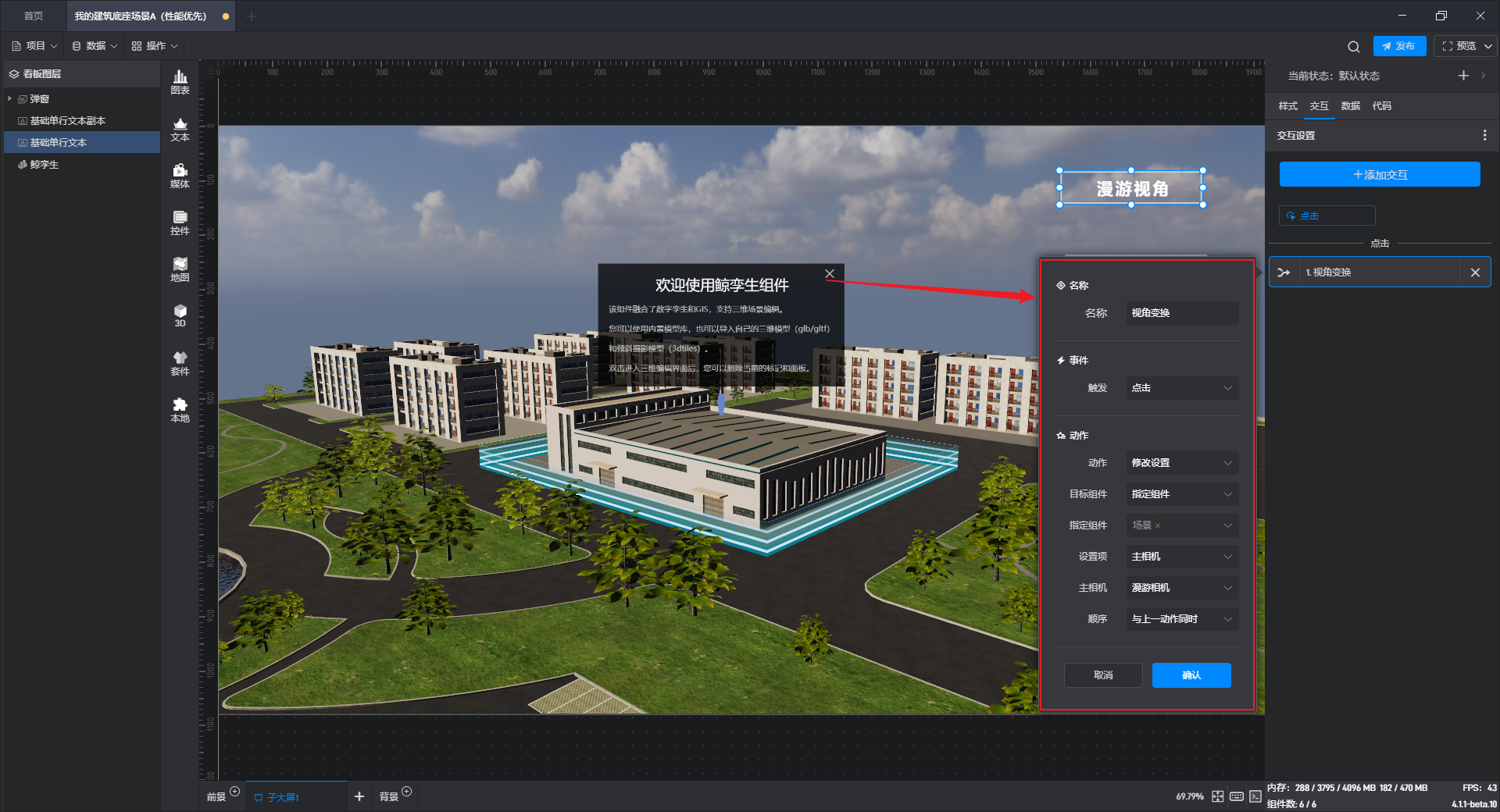
Task: Open the 图表 chart component panel
Action: coord(180,82)
